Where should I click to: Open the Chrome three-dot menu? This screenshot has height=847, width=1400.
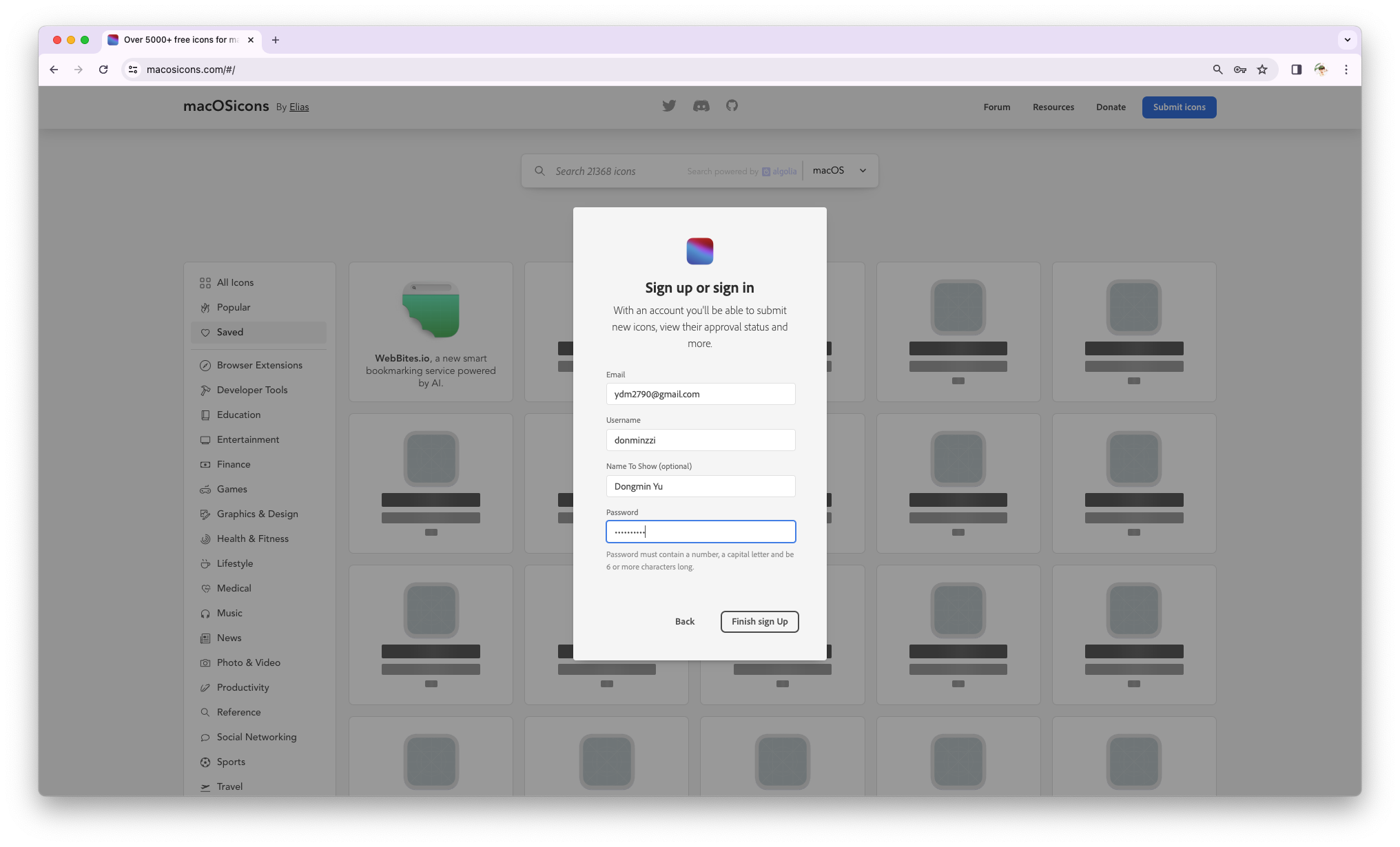point(1346,70)
